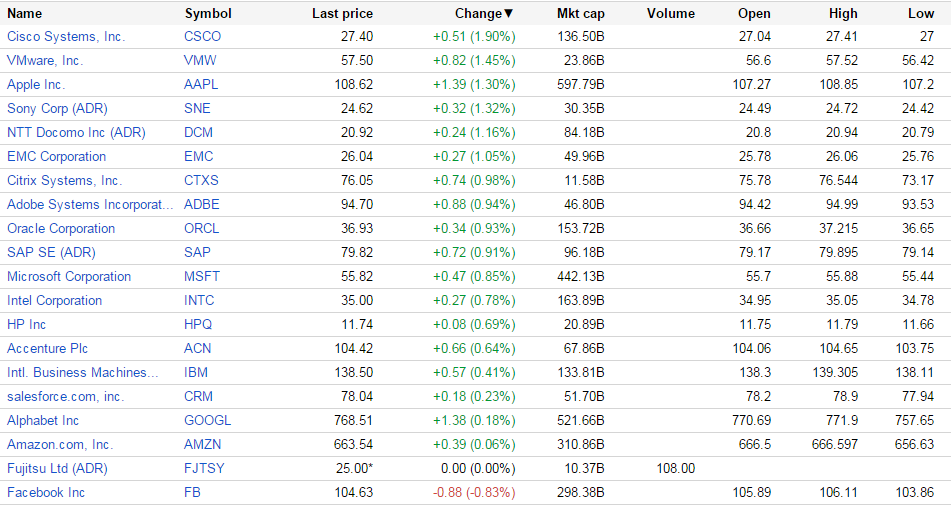Sort by the Symbol column header
Screen dimensions: 951x510
208,14
